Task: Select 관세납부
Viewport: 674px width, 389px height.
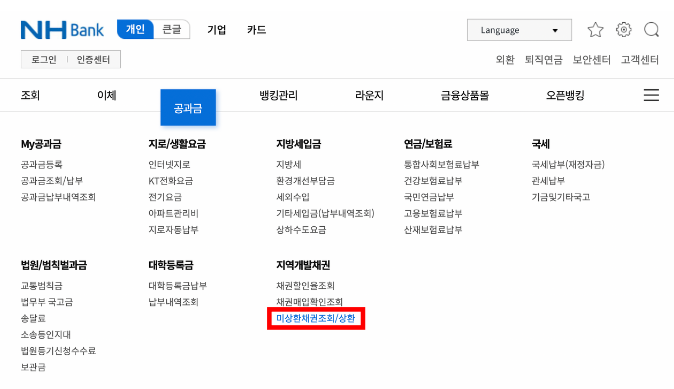Action: 548,181
